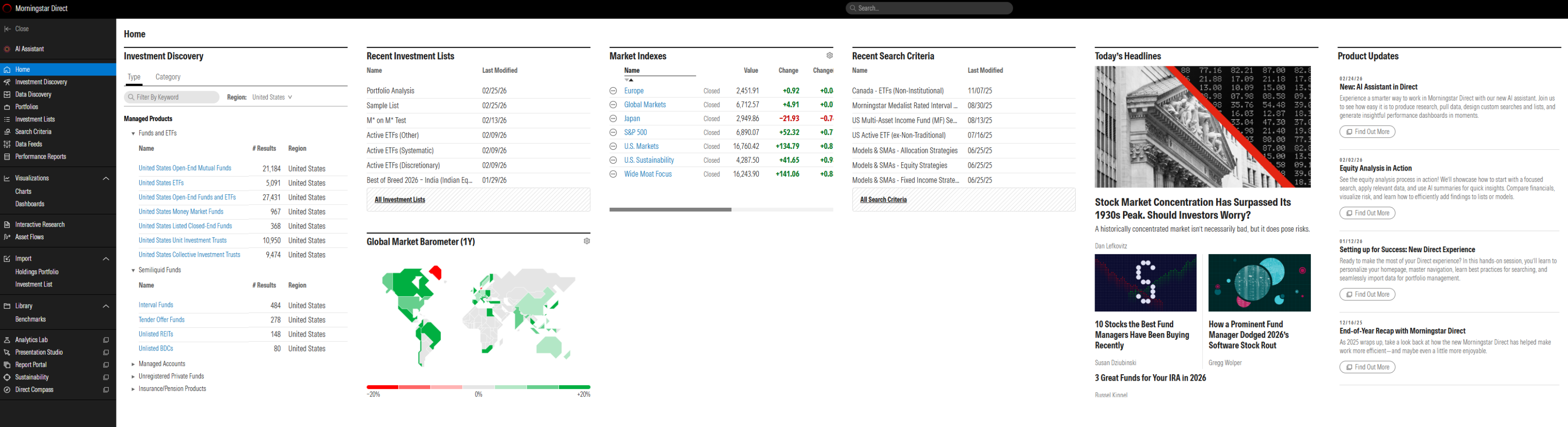Click the Filter By Keyword field
This screenshot has height=427, width=1568.
pyautogui.click(x=172, y=97)
